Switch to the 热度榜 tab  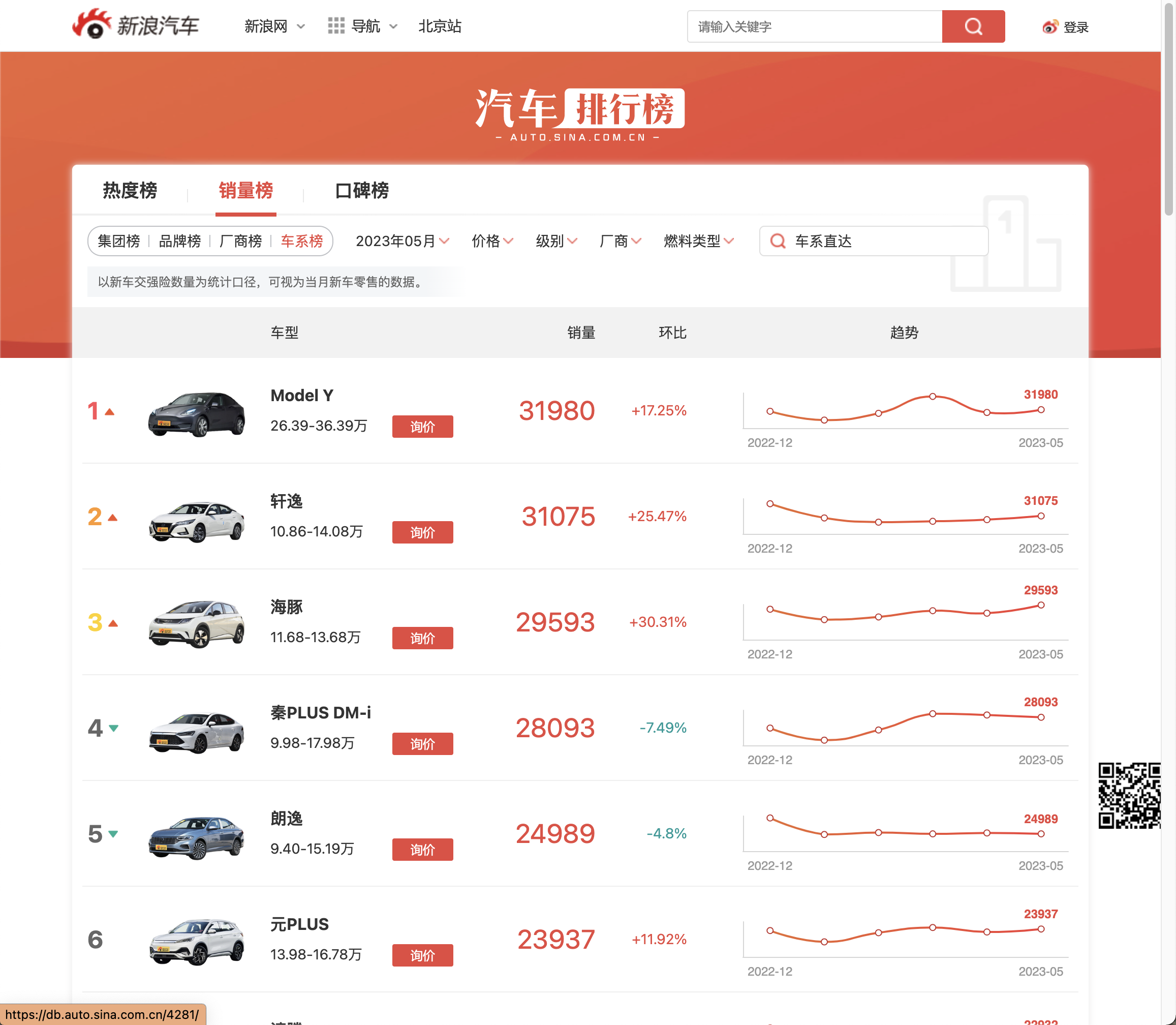130,190
